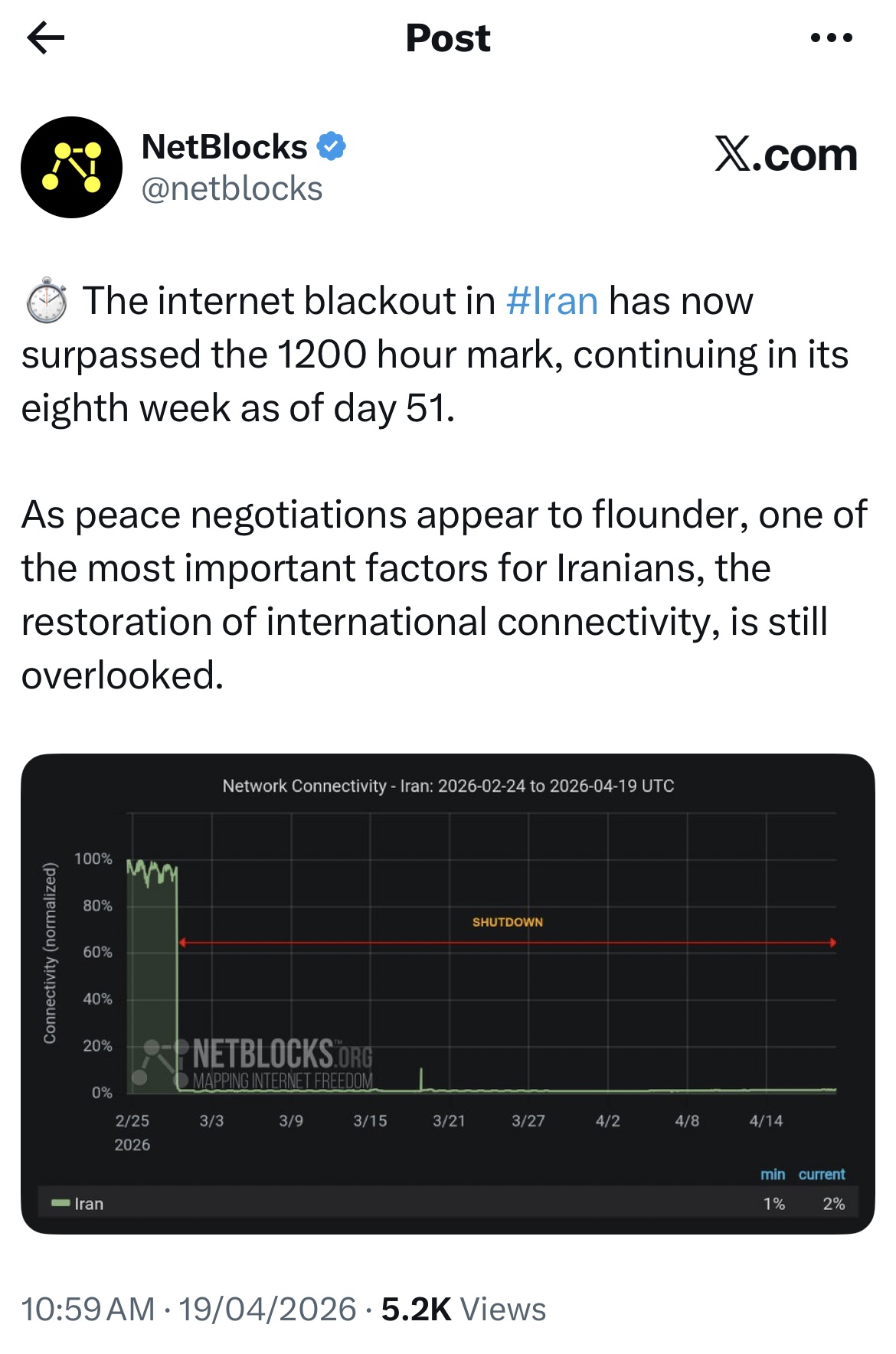Open the #Iran hashtag link

tap(551, 300)
